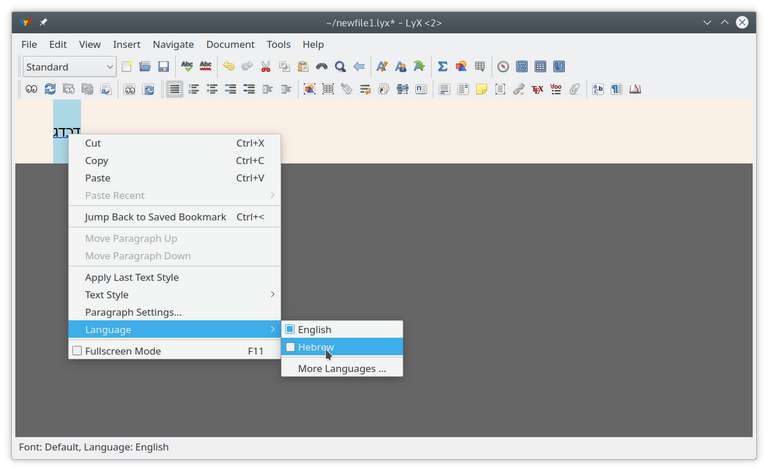The image size is (768, 471).
Task: Open Paragraph Settings... from context menu
Action: click(x=174, y=312)
